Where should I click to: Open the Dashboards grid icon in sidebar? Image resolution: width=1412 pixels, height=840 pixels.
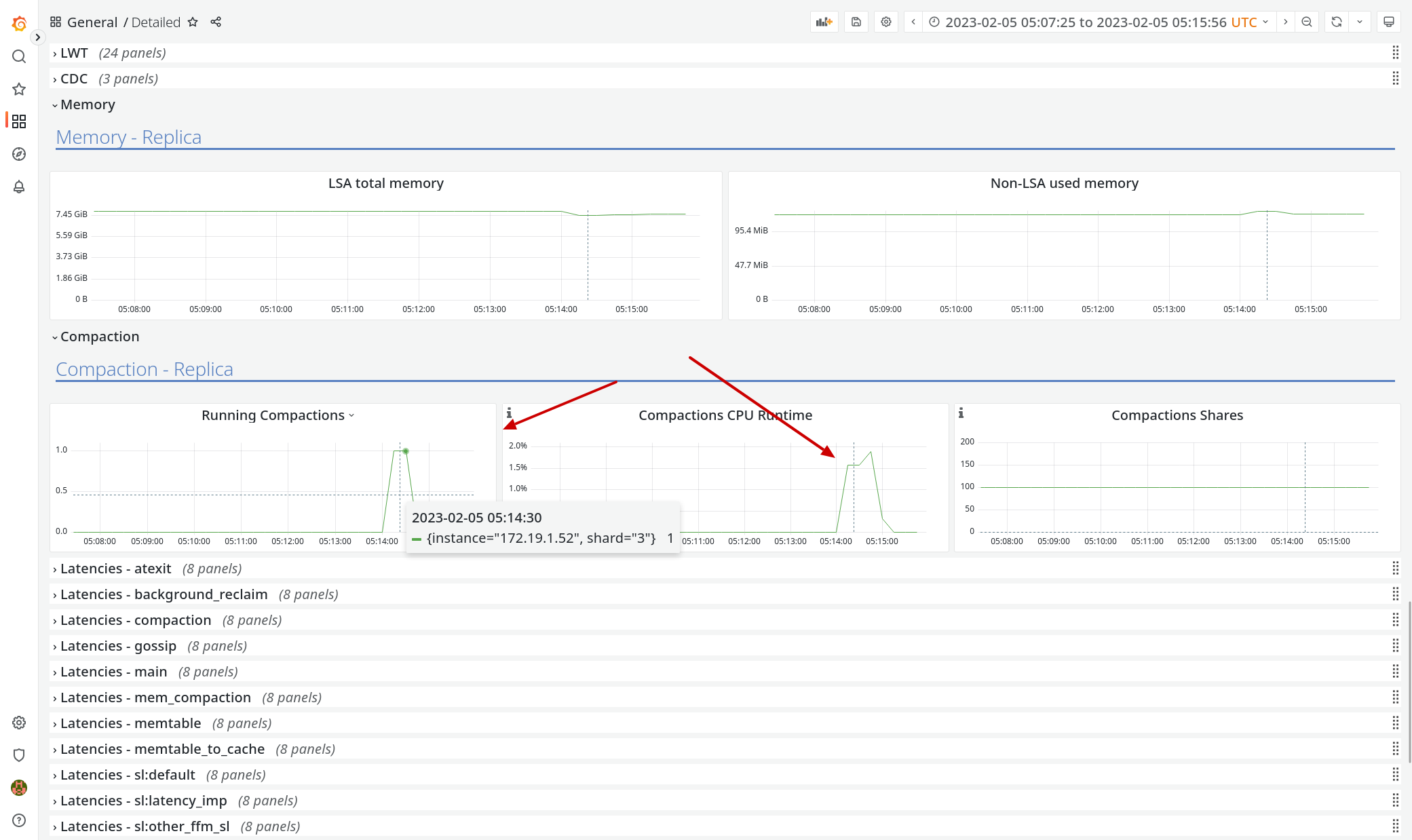click(19, 121)
